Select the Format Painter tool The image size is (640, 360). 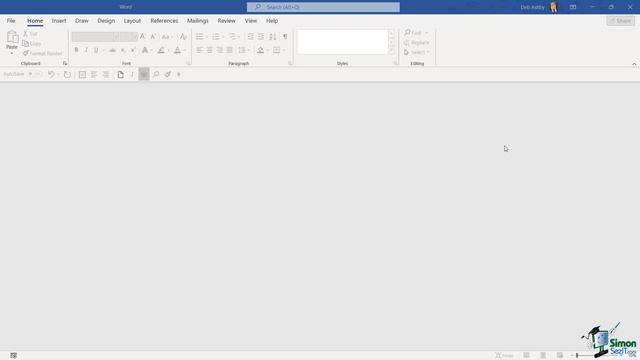[42, 53]
